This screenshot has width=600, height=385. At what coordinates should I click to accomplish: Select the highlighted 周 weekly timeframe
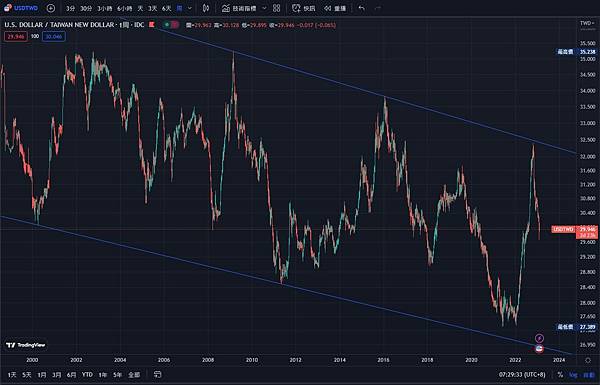(179, 8)
